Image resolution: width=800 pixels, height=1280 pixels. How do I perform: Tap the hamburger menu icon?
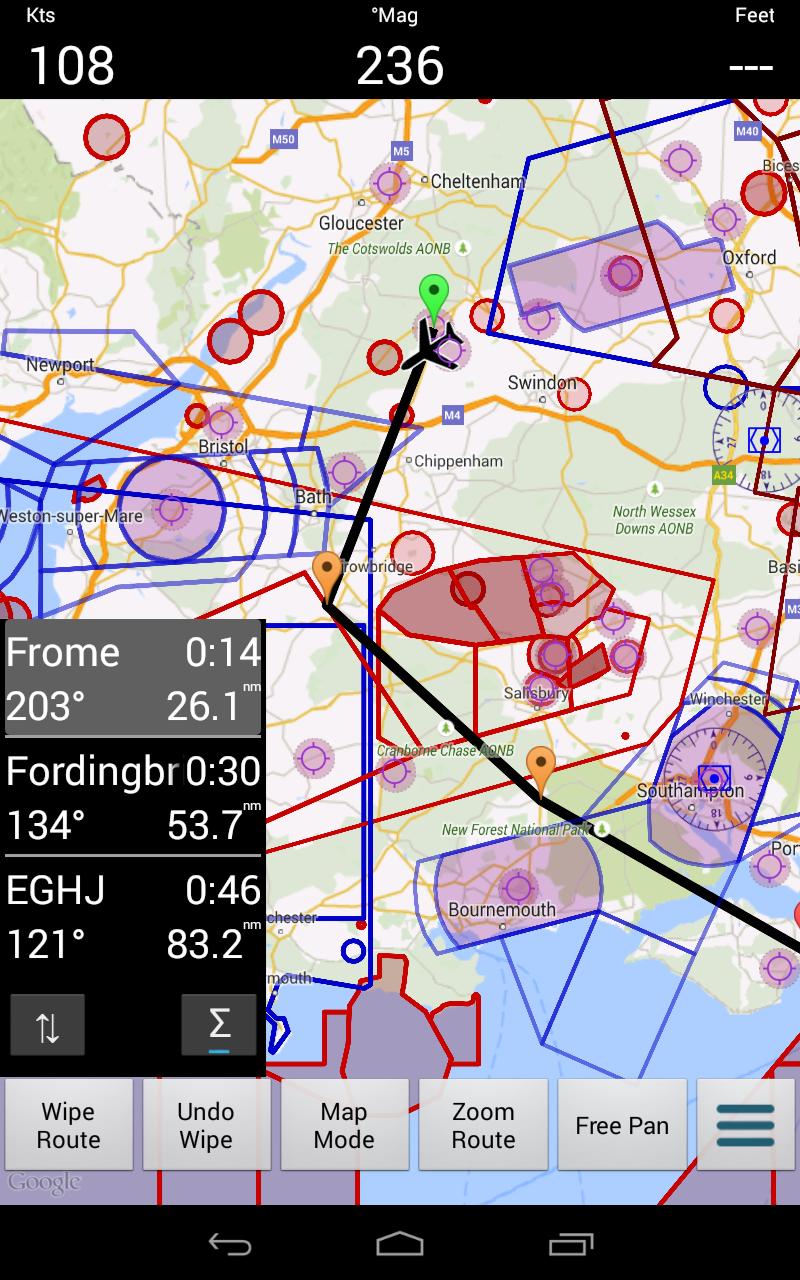click(x=745, y=1125)
